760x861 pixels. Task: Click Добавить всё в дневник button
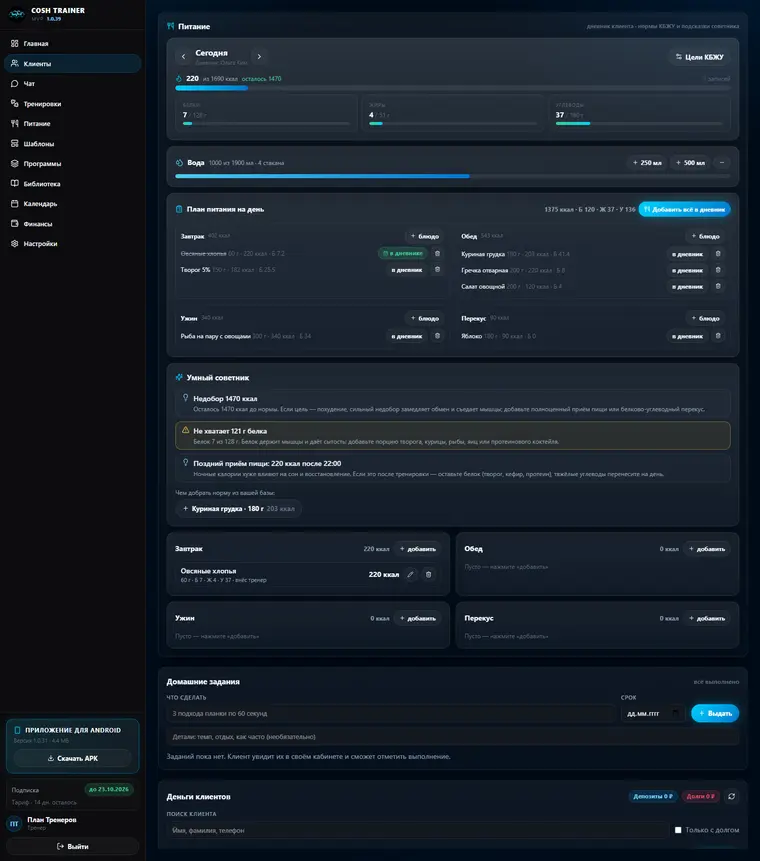684,209
